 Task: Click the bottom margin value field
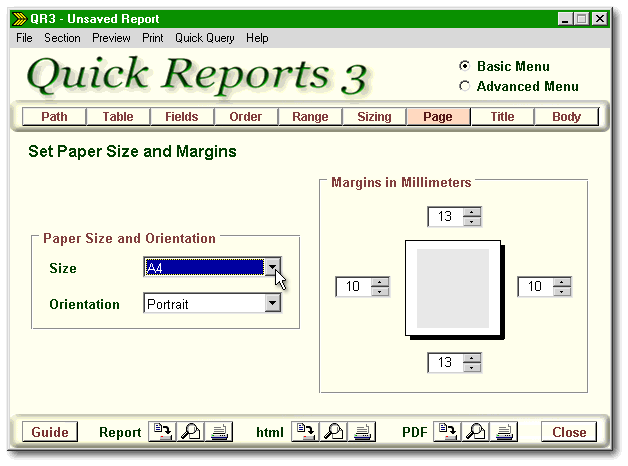pos(445,362)
